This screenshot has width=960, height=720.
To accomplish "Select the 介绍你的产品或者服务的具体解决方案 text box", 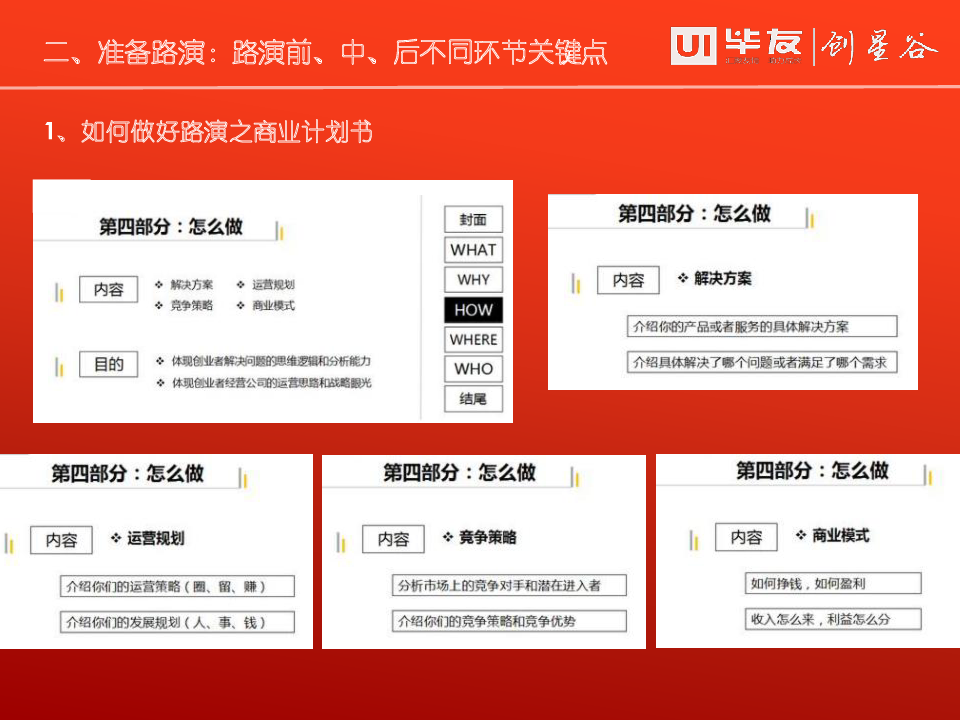I will coord(761,327).
